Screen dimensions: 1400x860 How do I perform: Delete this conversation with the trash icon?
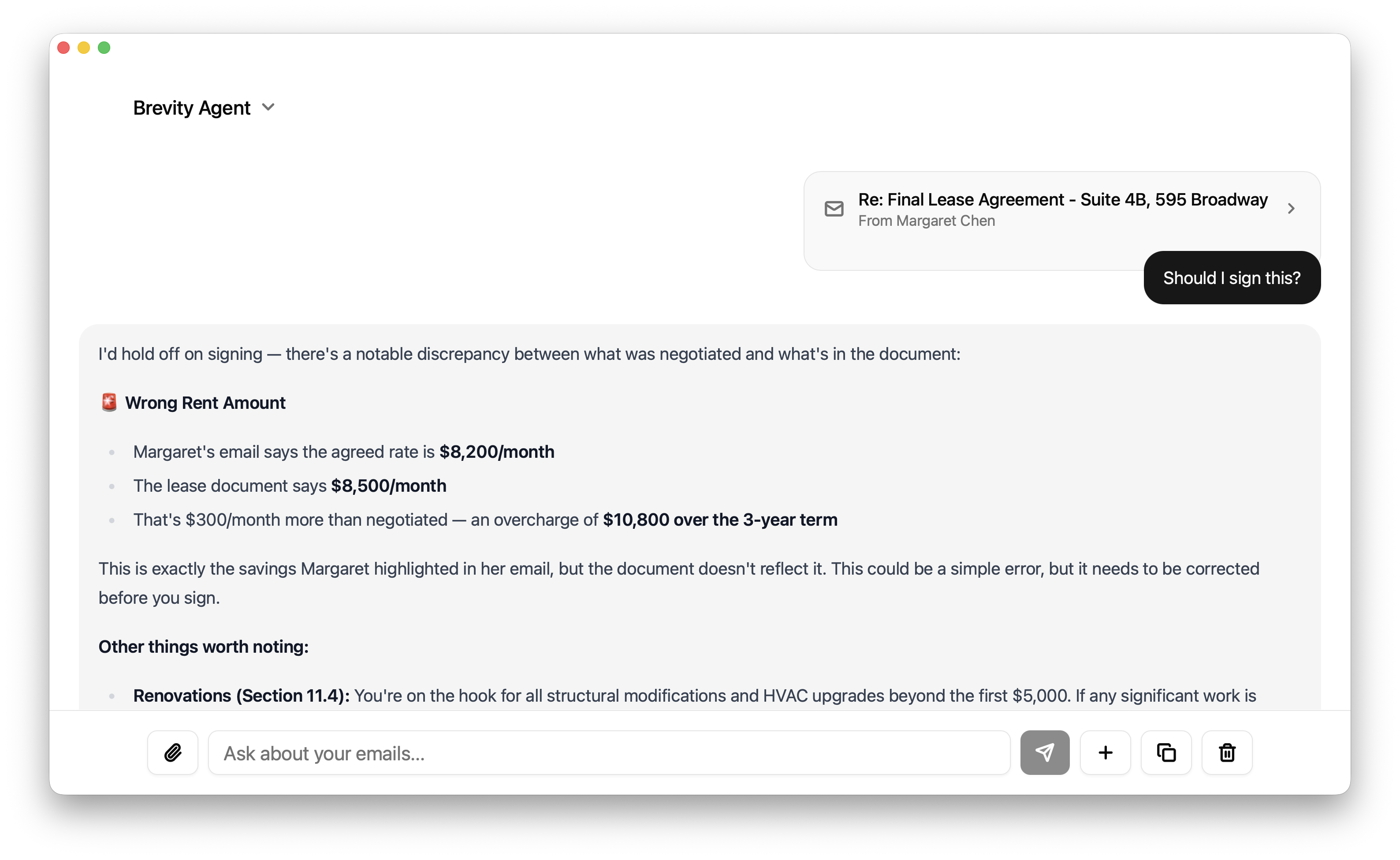[x=1226, y=752]
